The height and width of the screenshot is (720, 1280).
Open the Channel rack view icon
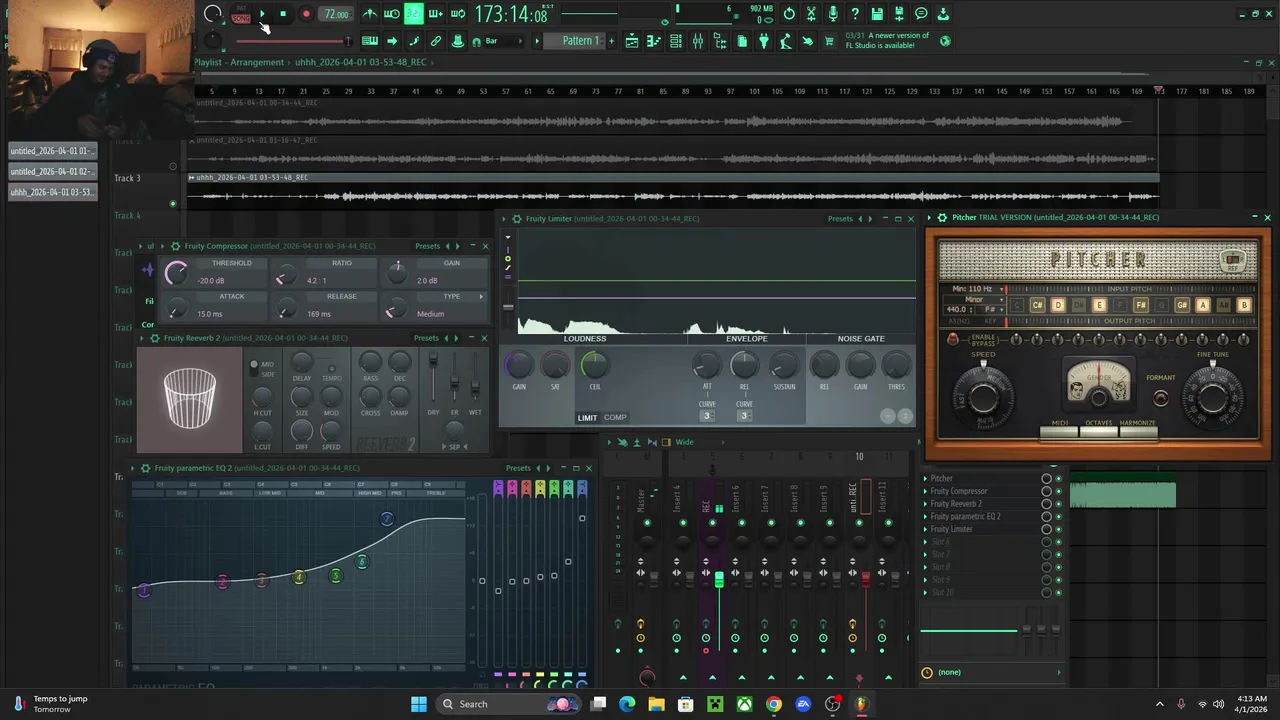click(x=676, y=41)
